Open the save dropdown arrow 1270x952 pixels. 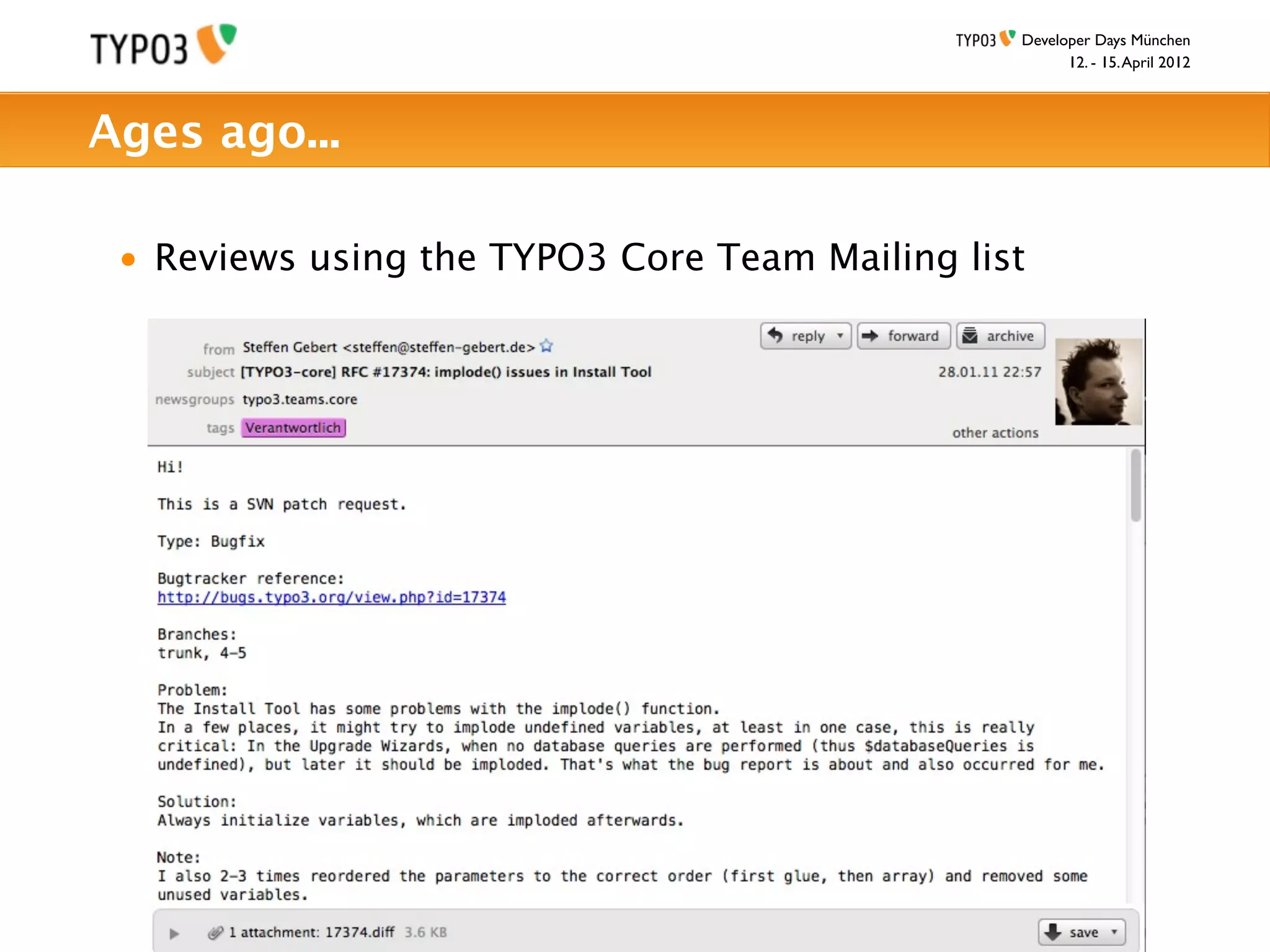pyautogui.click(x=1114, y=932)
